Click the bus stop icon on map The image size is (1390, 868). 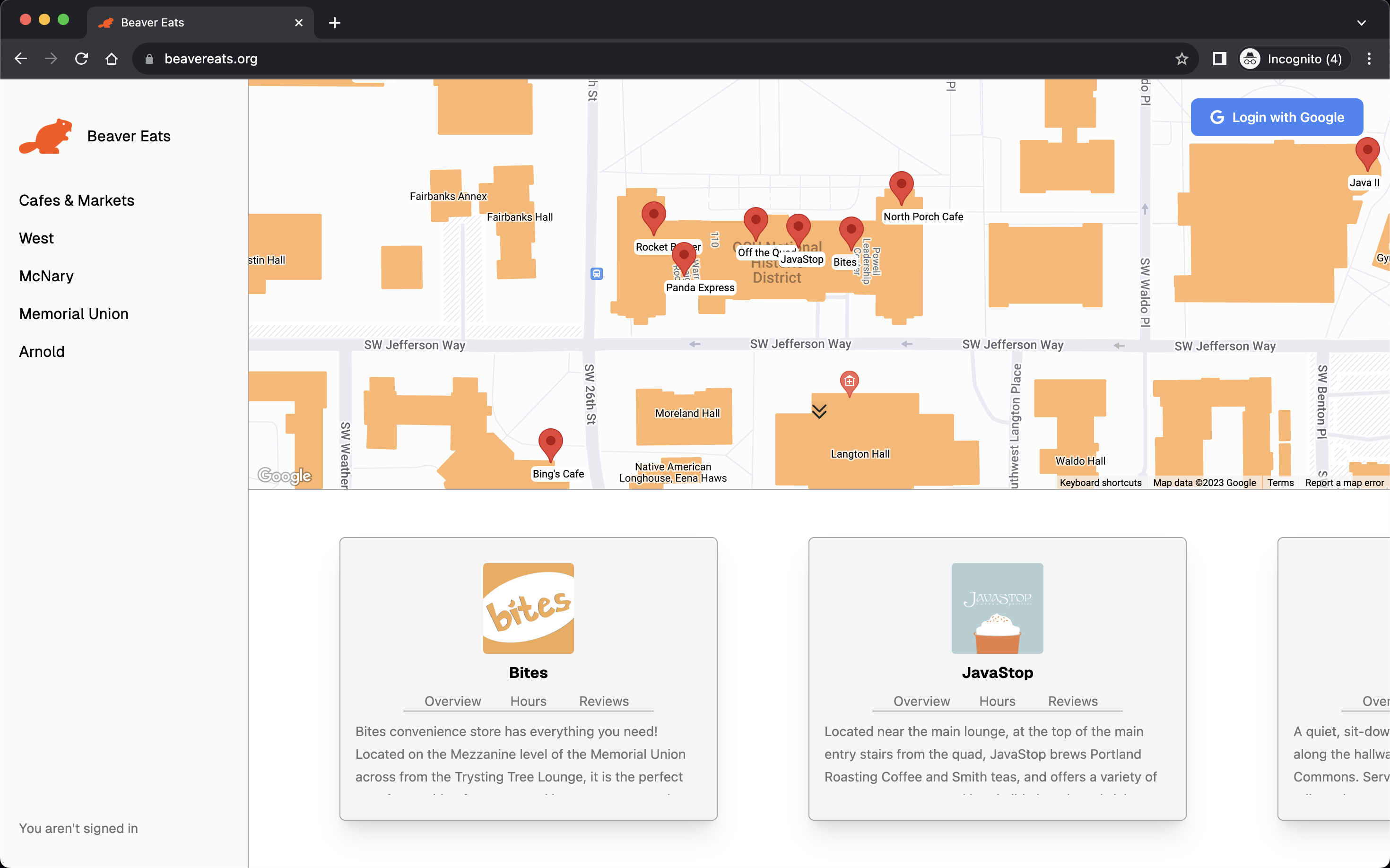pyautogui.click(x=597, y=274)
